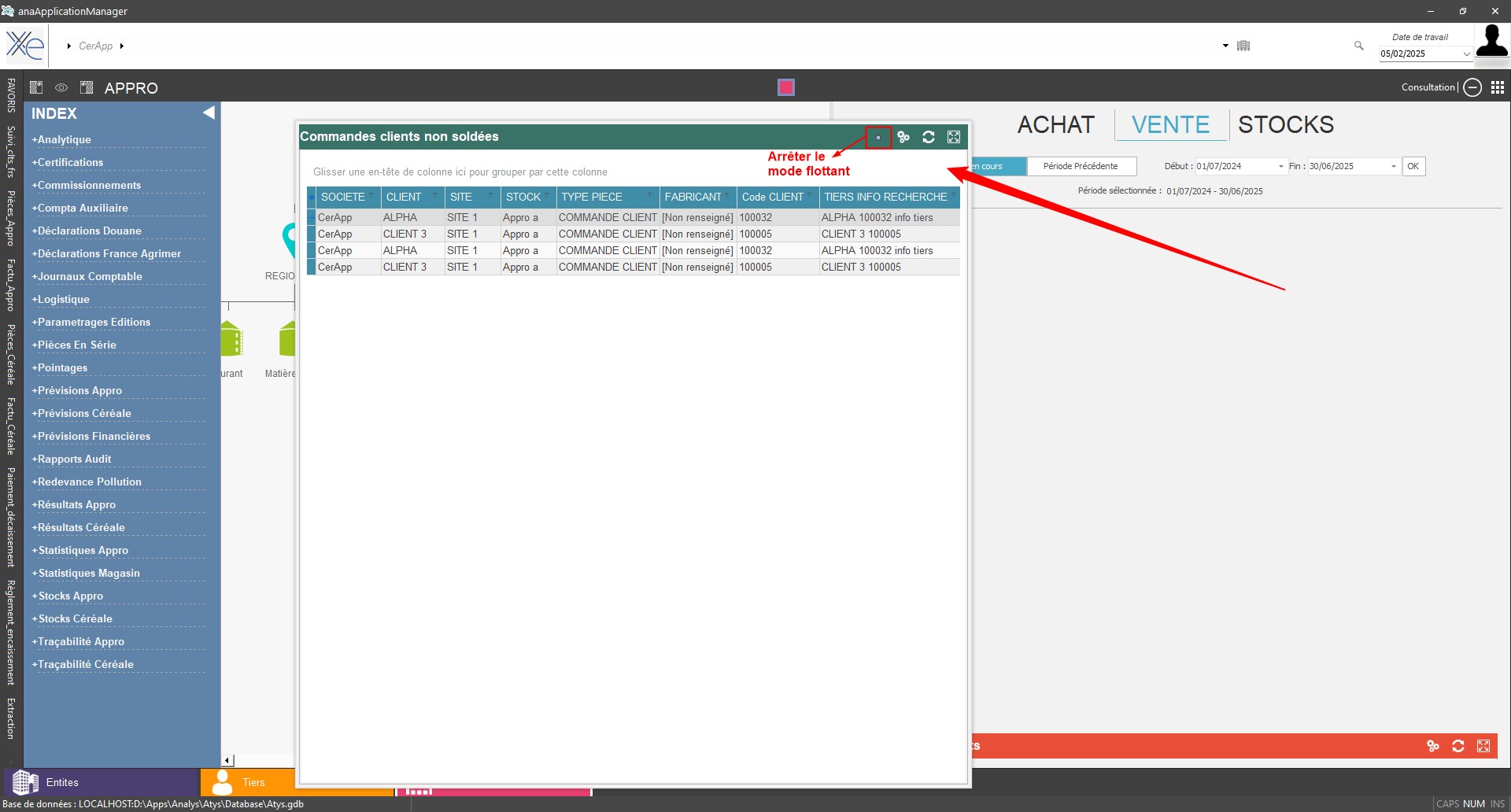This screenshot has width=1511, height=812.
Task: Refresh the Commandes clients non soldées list
Action: [x=929, y=137]
